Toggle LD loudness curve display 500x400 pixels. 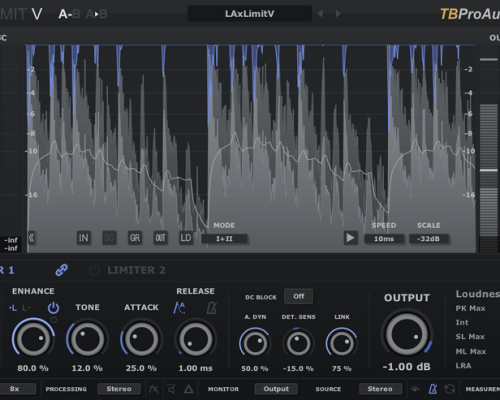pyautogui.click(x=186, y=238)
